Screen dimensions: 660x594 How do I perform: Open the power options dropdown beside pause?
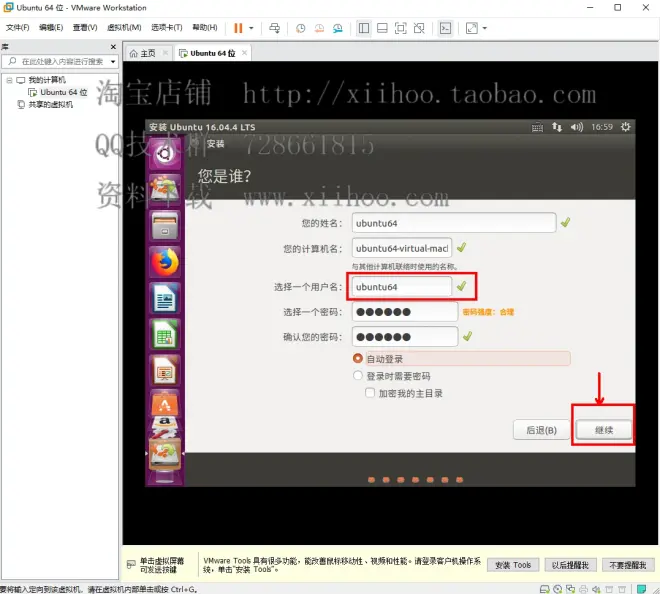(251, 28)
